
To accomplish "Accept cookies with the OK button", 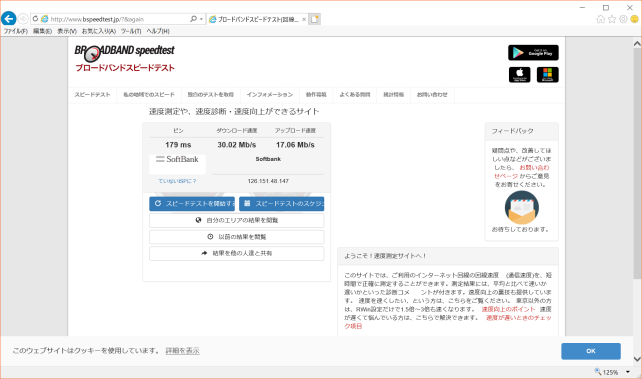I will pyautogui.click(x=591, y=351).
